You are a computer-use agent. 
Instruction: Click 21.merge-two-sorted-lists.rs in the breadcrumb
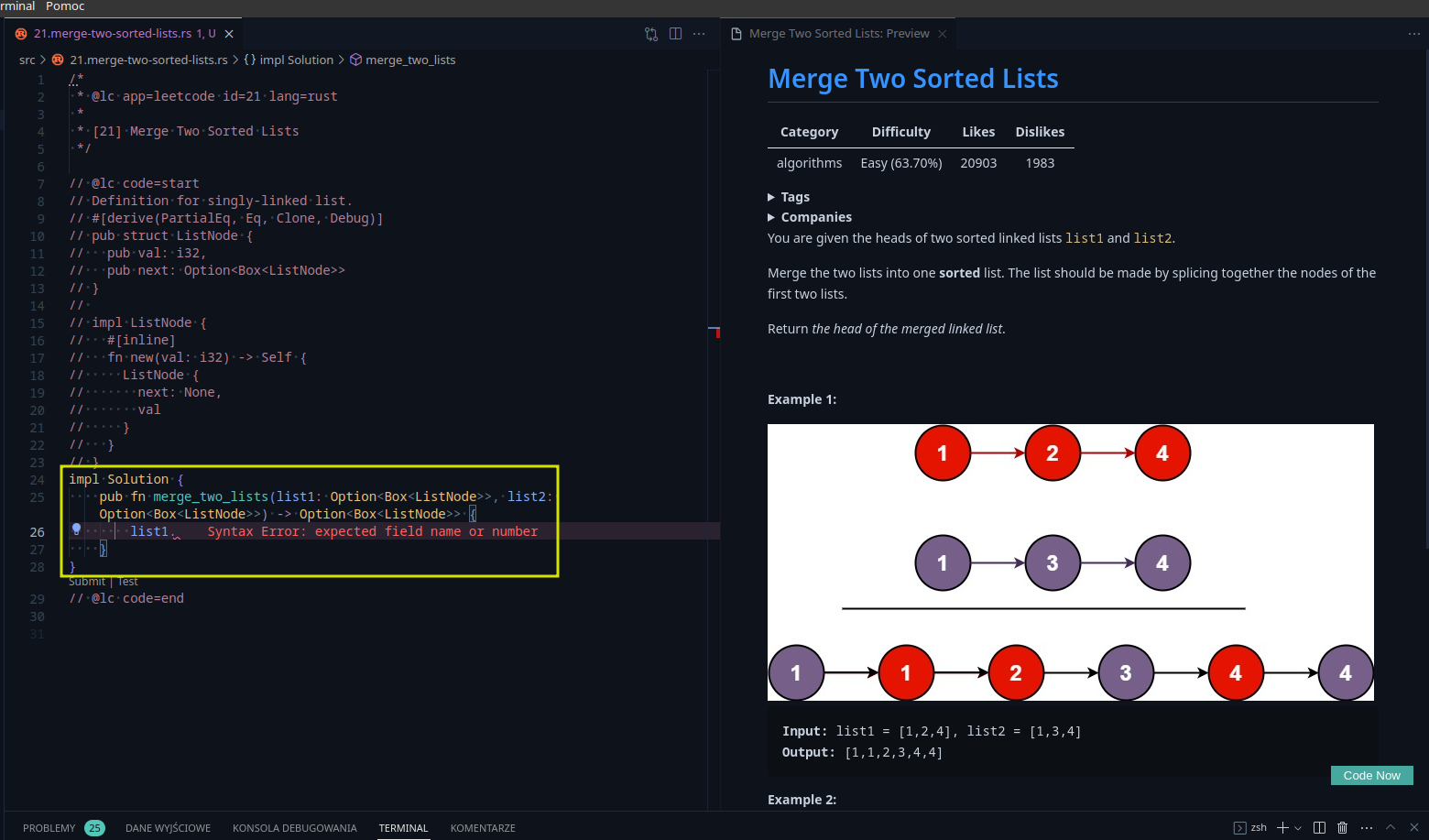(x=148, y=60)
